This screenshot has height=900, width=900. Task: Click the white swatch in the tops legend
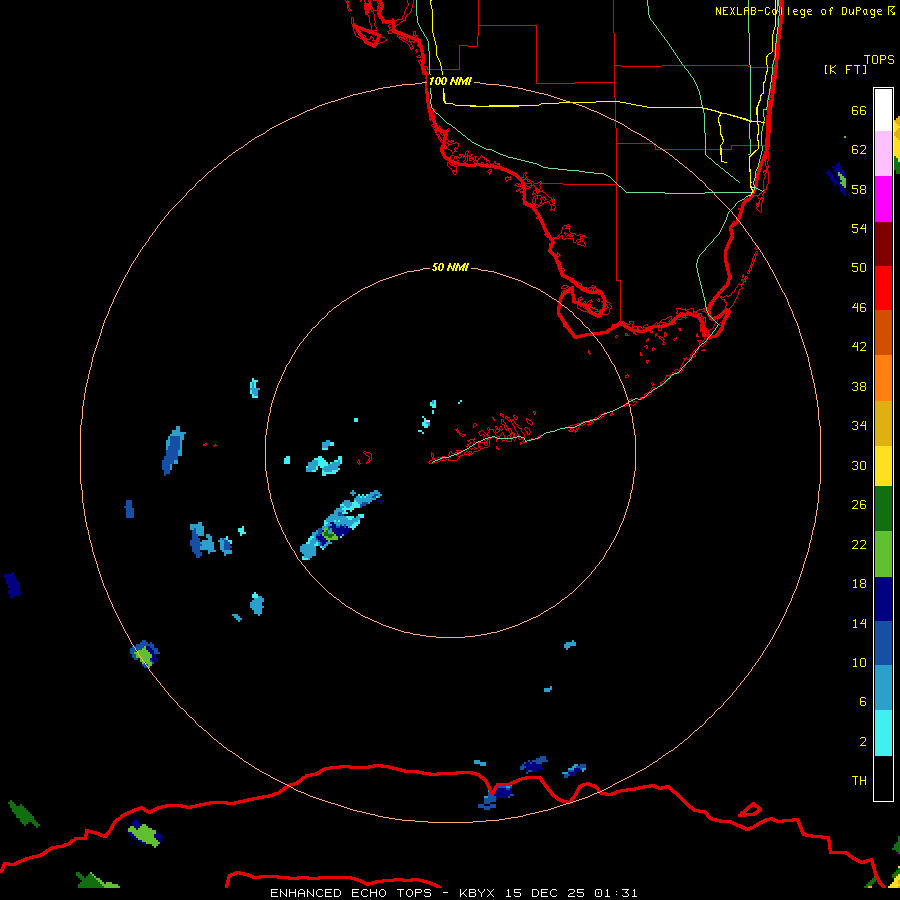(x=883, y=110)
